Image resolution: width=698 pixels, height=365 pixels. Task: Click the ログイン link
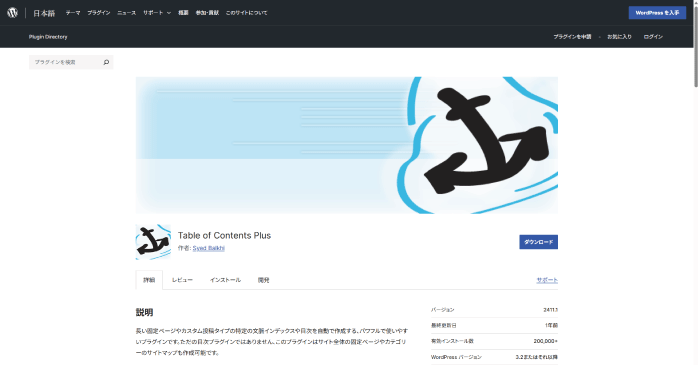653,37
